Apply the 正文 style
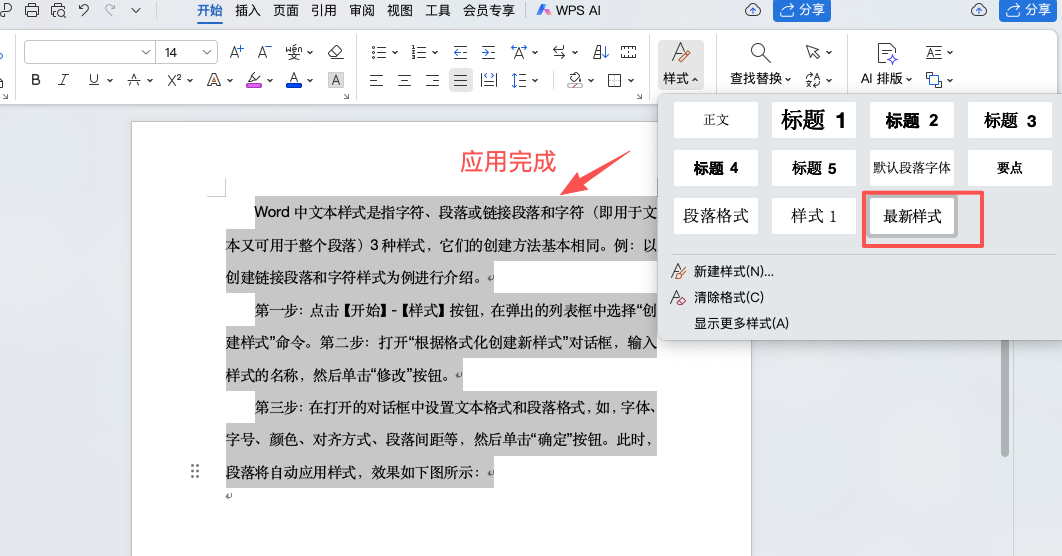Viewport: 1062px width, 556px height. coord(716,120)
